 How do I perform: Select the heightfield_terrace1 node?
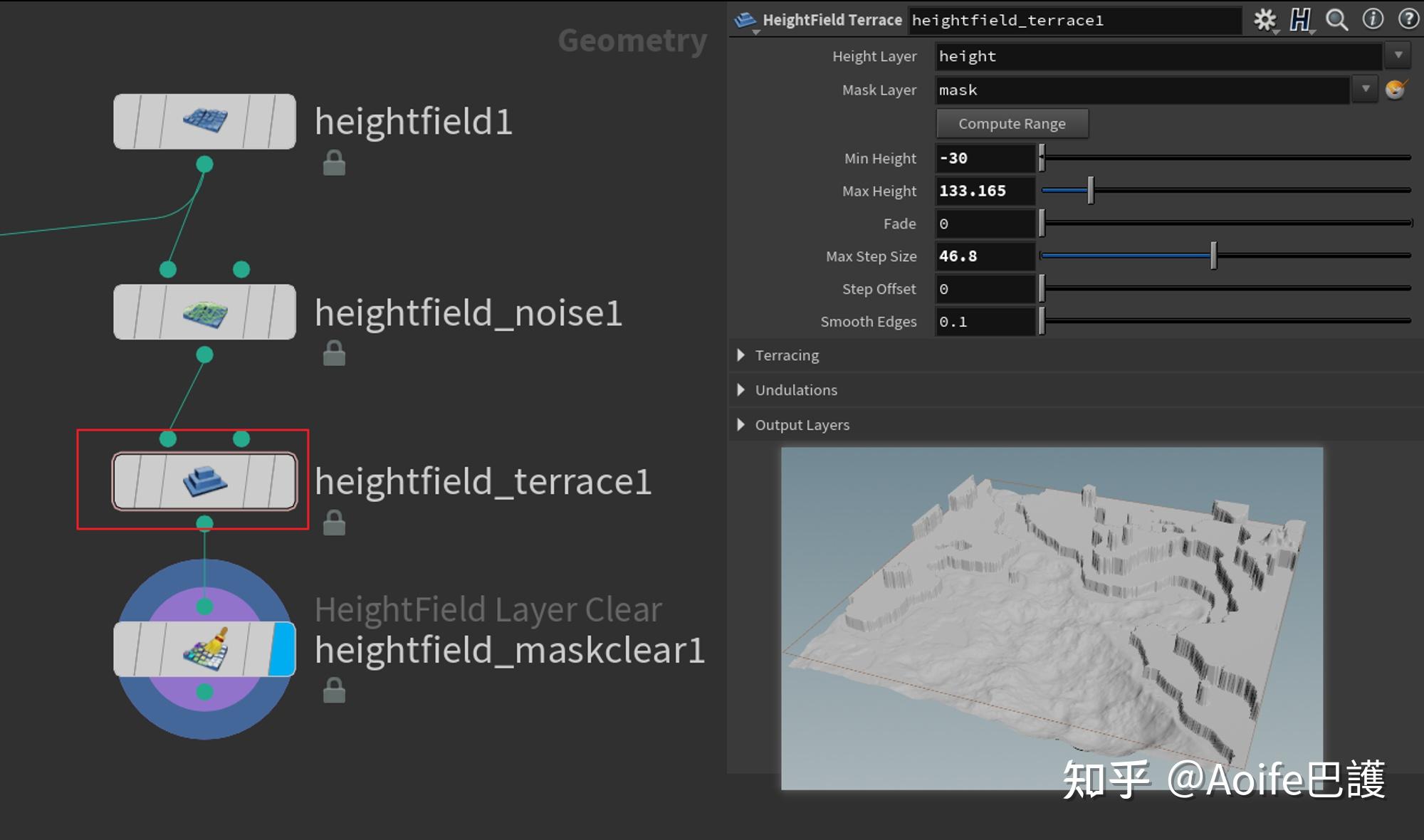[x=205, y=481]
